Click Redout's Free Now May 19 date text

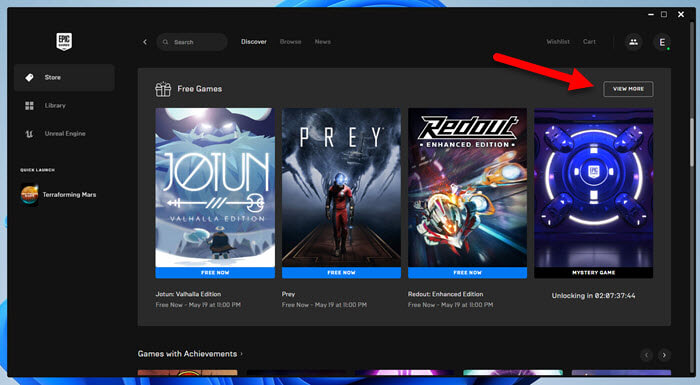point(450,305)
